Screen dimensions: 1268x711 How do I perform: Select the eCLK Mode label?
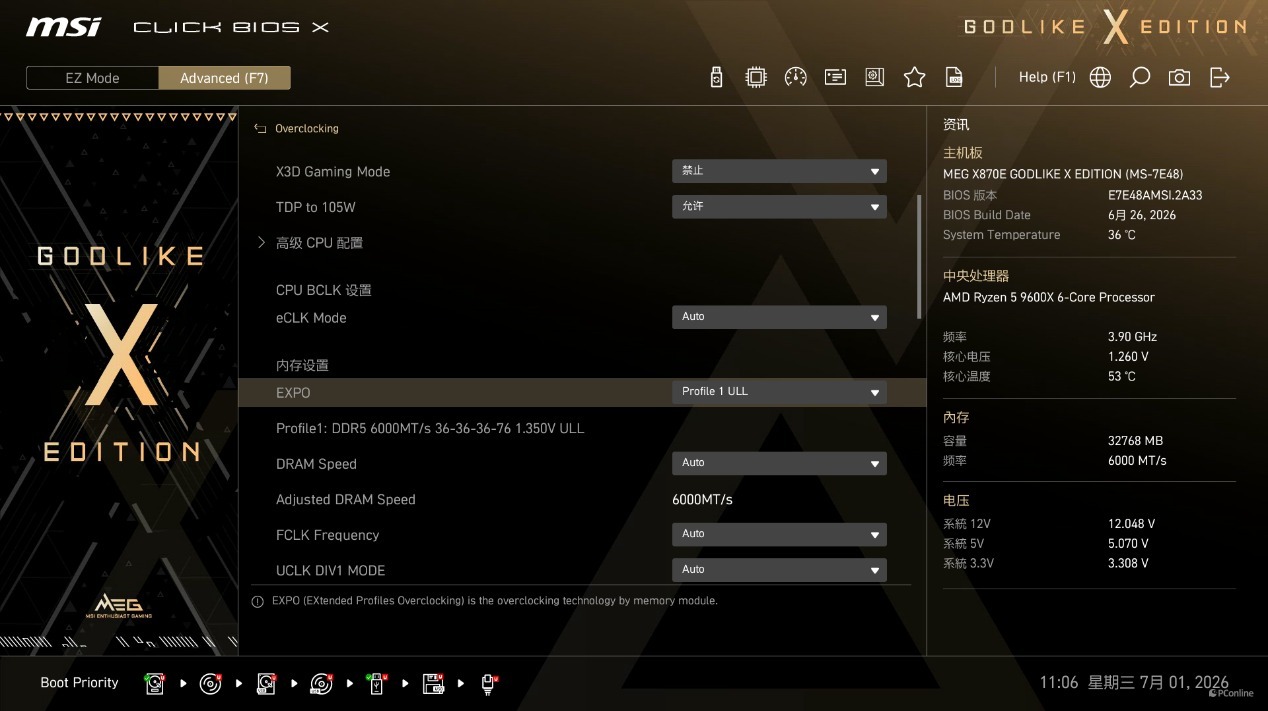[311, 318]
